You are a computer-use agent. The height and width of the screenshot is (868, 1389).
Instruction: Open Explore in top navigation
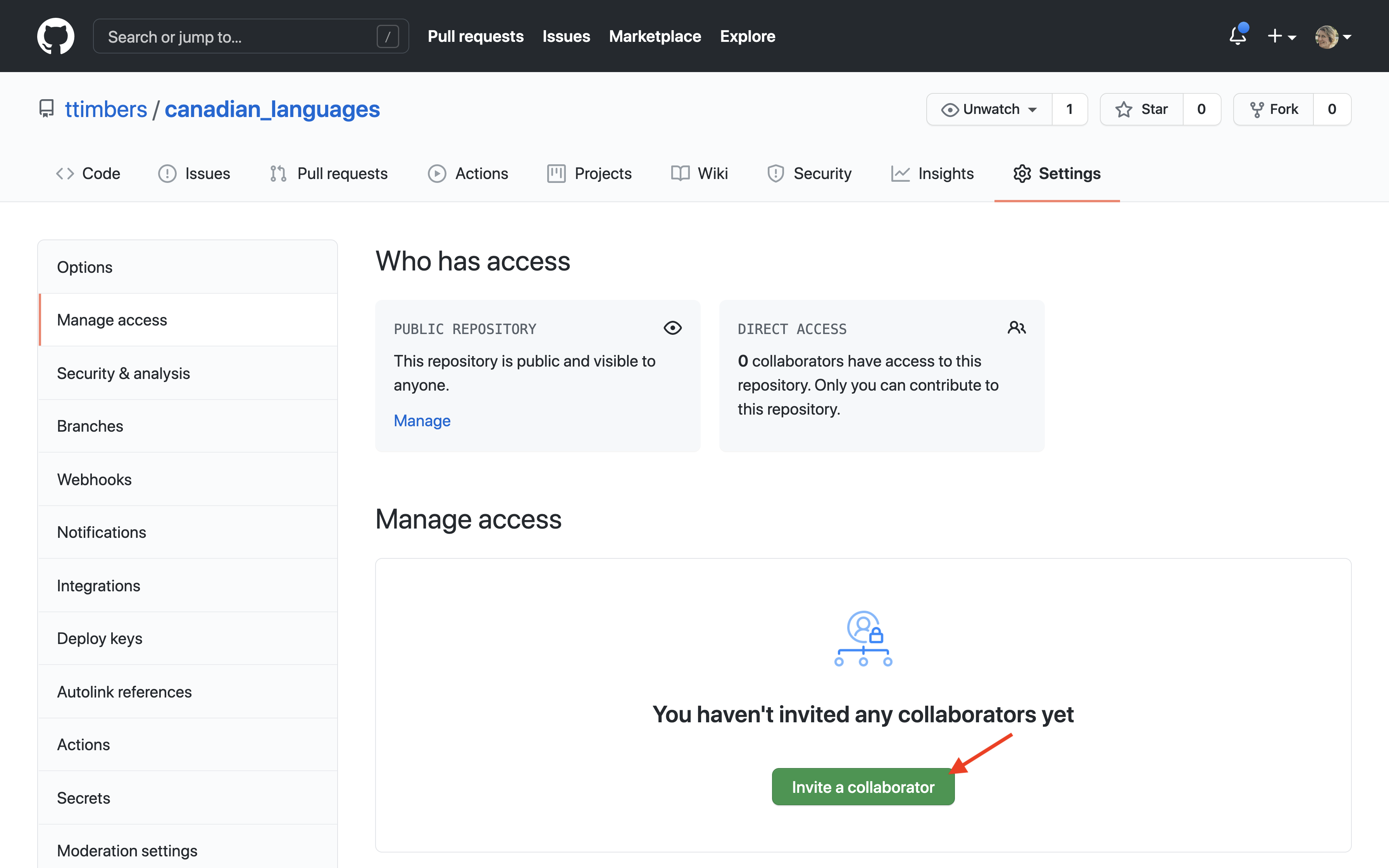pyautogui.click(x=747, y=36)
